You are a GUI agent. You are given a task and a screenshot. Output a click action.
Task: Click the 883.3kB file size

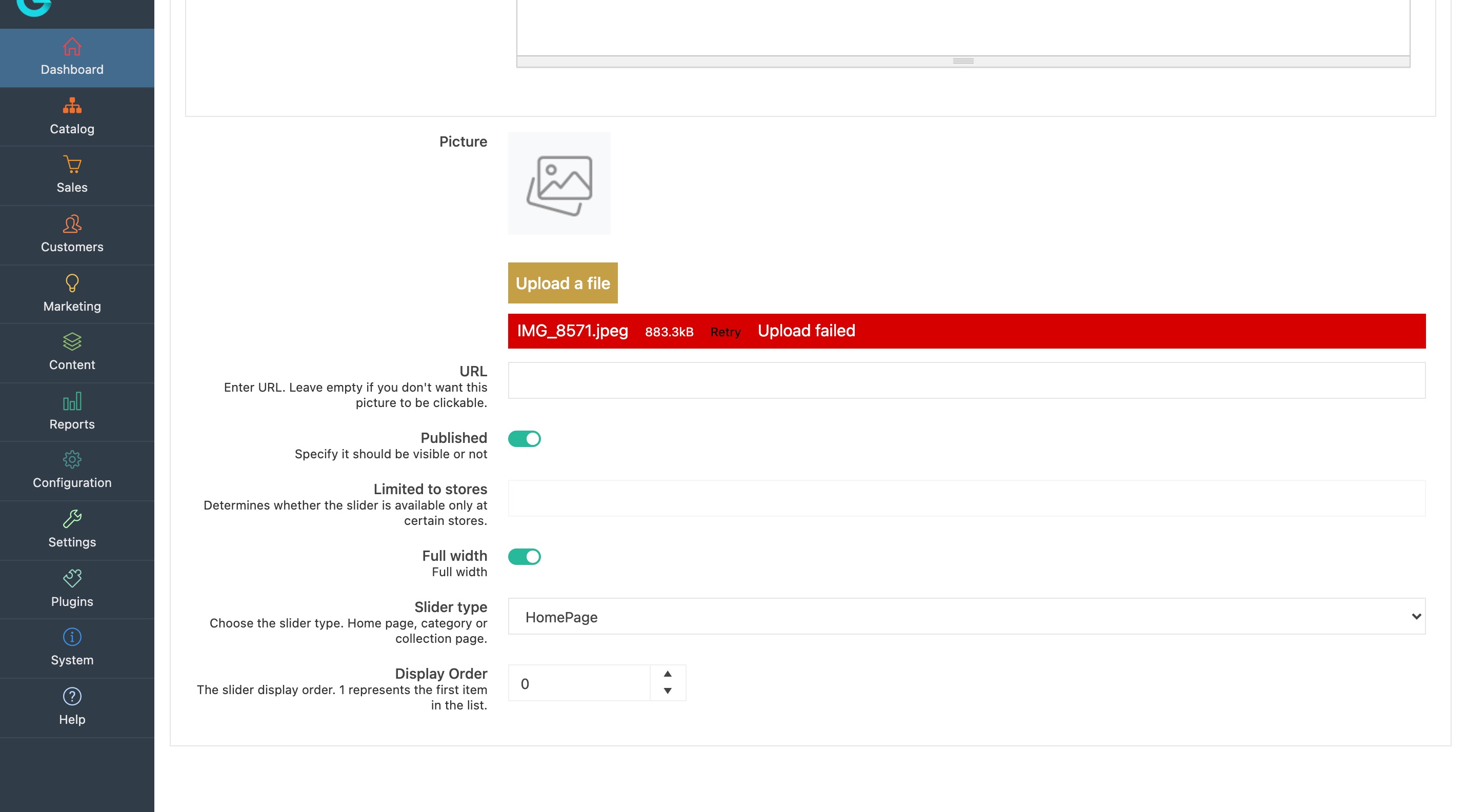pos(669,332)
